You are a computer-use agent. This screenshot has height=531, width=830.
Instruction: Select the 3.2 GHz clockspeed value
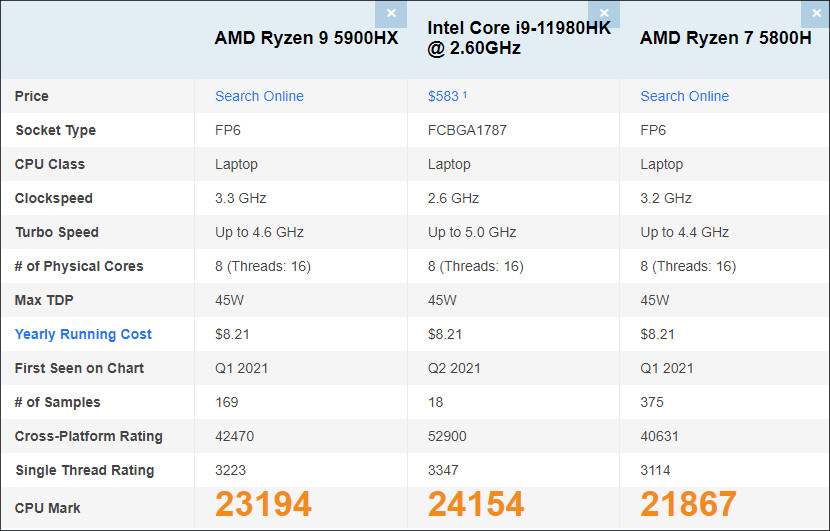pos(666,199)
